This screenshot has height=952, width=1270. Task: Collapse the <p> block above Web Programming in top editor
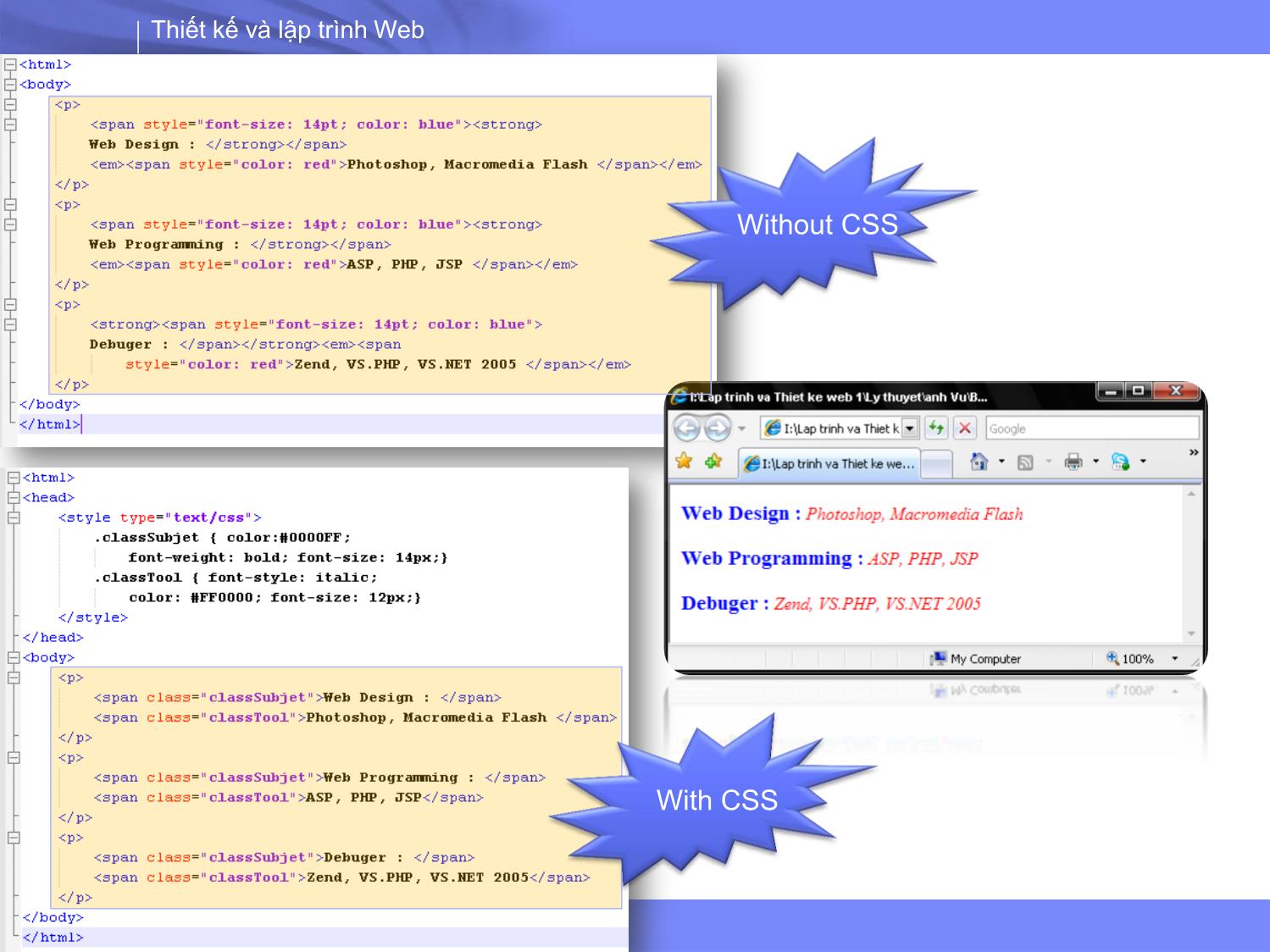pos(10,205)
